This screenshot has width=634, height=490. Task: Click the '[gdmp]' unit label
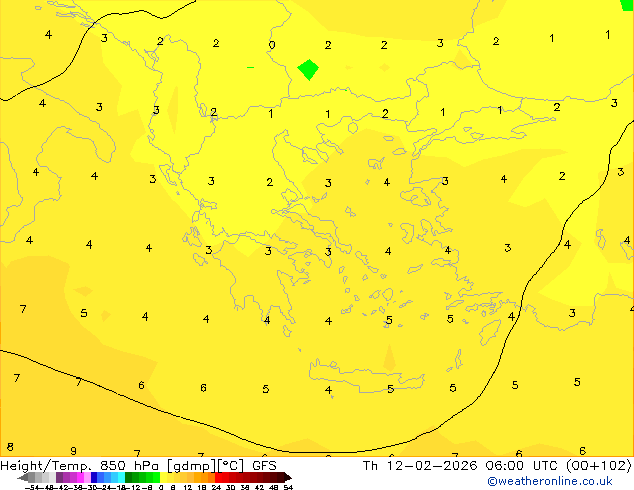coord(191,466)
